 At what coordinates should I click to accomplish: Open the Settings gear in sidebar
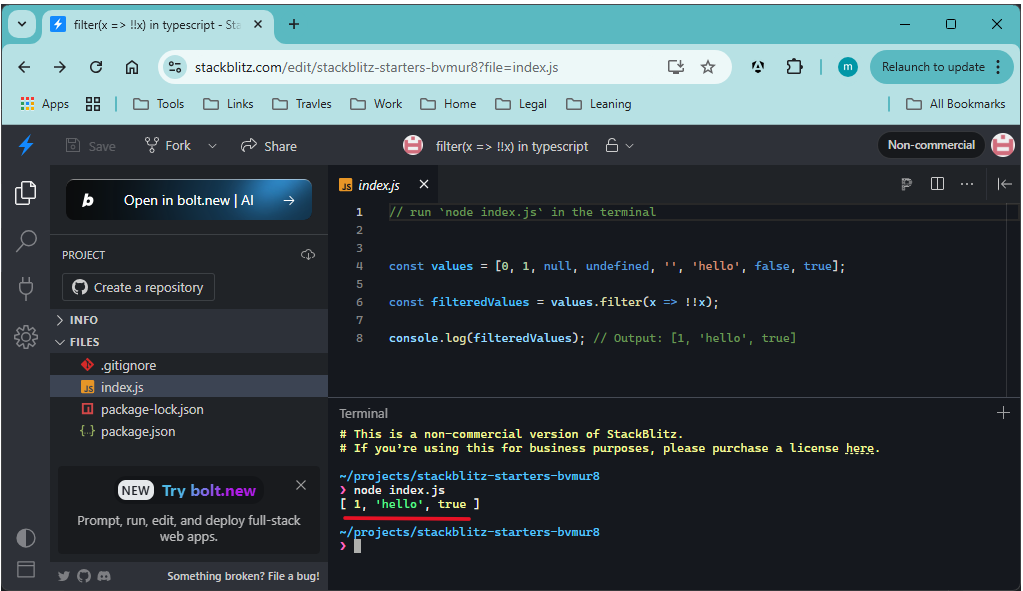(x=26, y=338)
